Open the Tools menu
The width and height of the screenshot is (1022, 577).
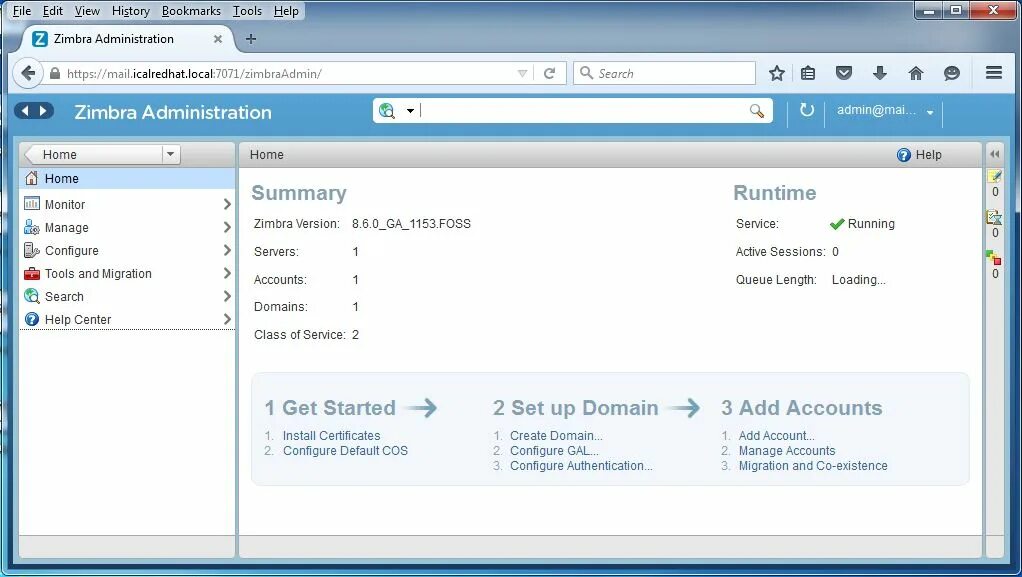point(247,10)
